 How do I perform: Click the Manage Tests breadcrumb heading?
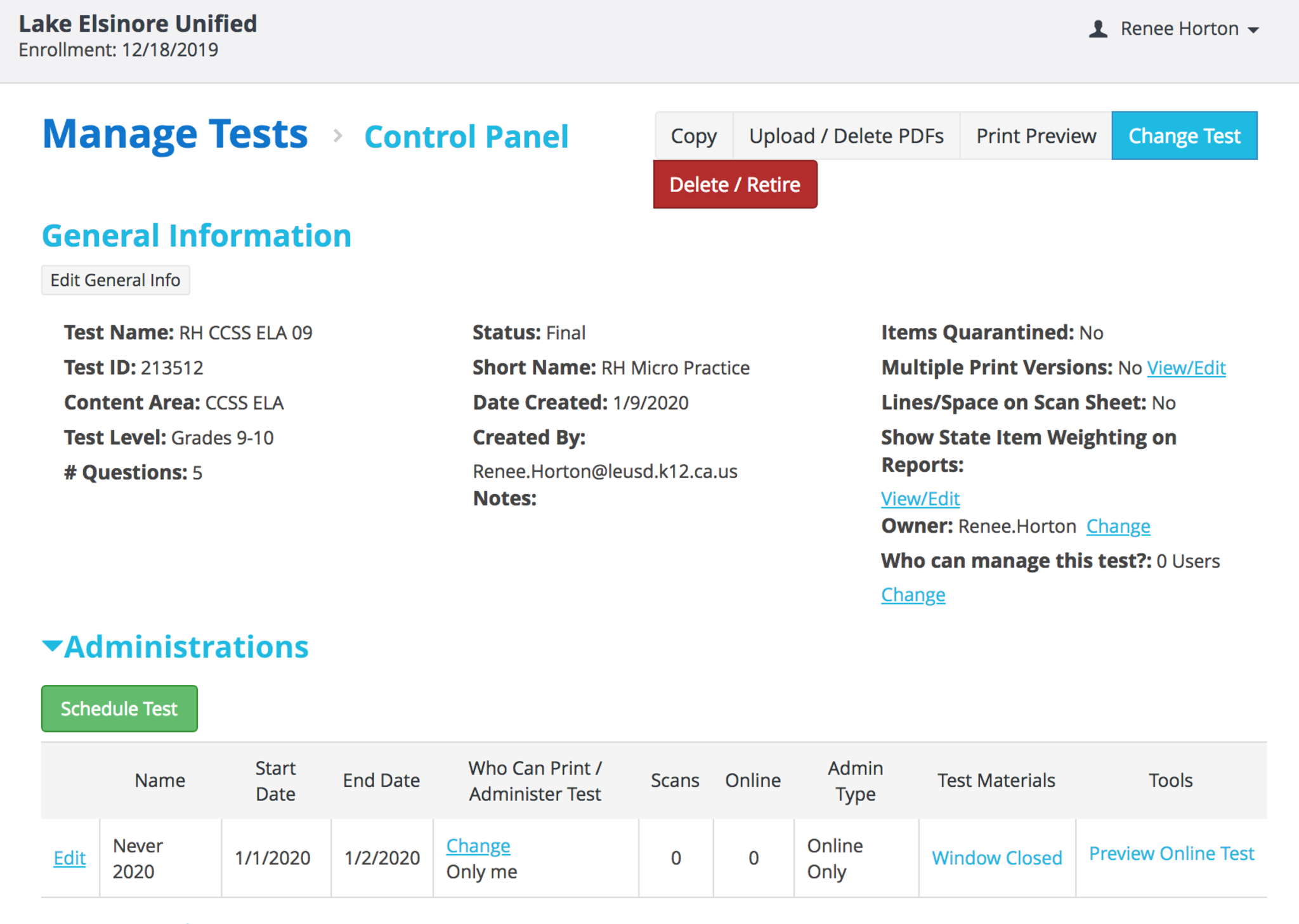coord(175,134)
